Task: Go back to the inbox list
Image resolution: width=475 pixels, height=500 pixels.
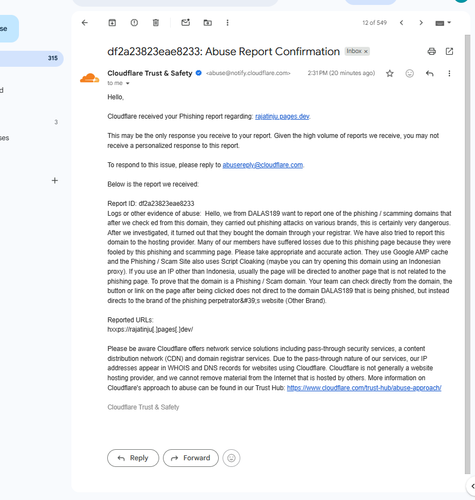Action: [x=85, y=23]
